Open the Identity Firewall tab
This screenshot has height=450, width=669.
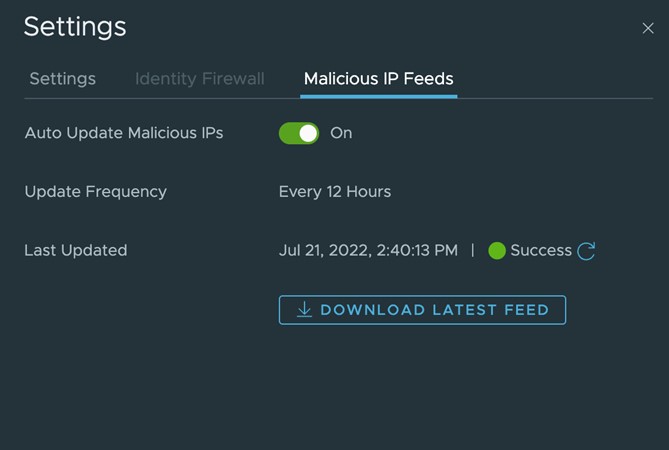pyautogui.click(x=199, y=78)
